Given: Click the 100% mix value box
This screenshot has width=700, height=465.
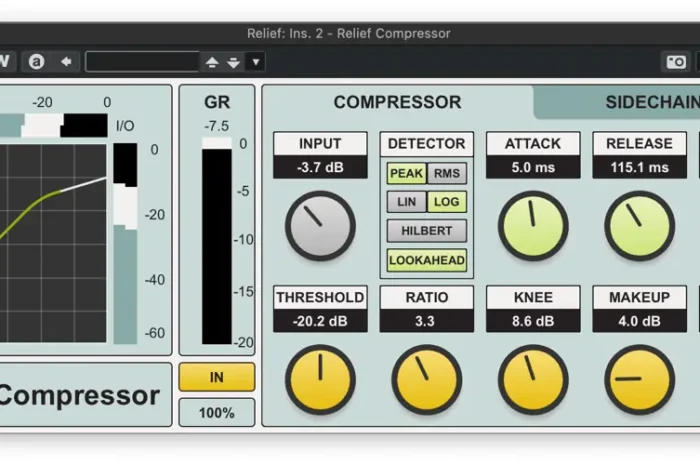Looking at the screenshot, I should 217,413.
